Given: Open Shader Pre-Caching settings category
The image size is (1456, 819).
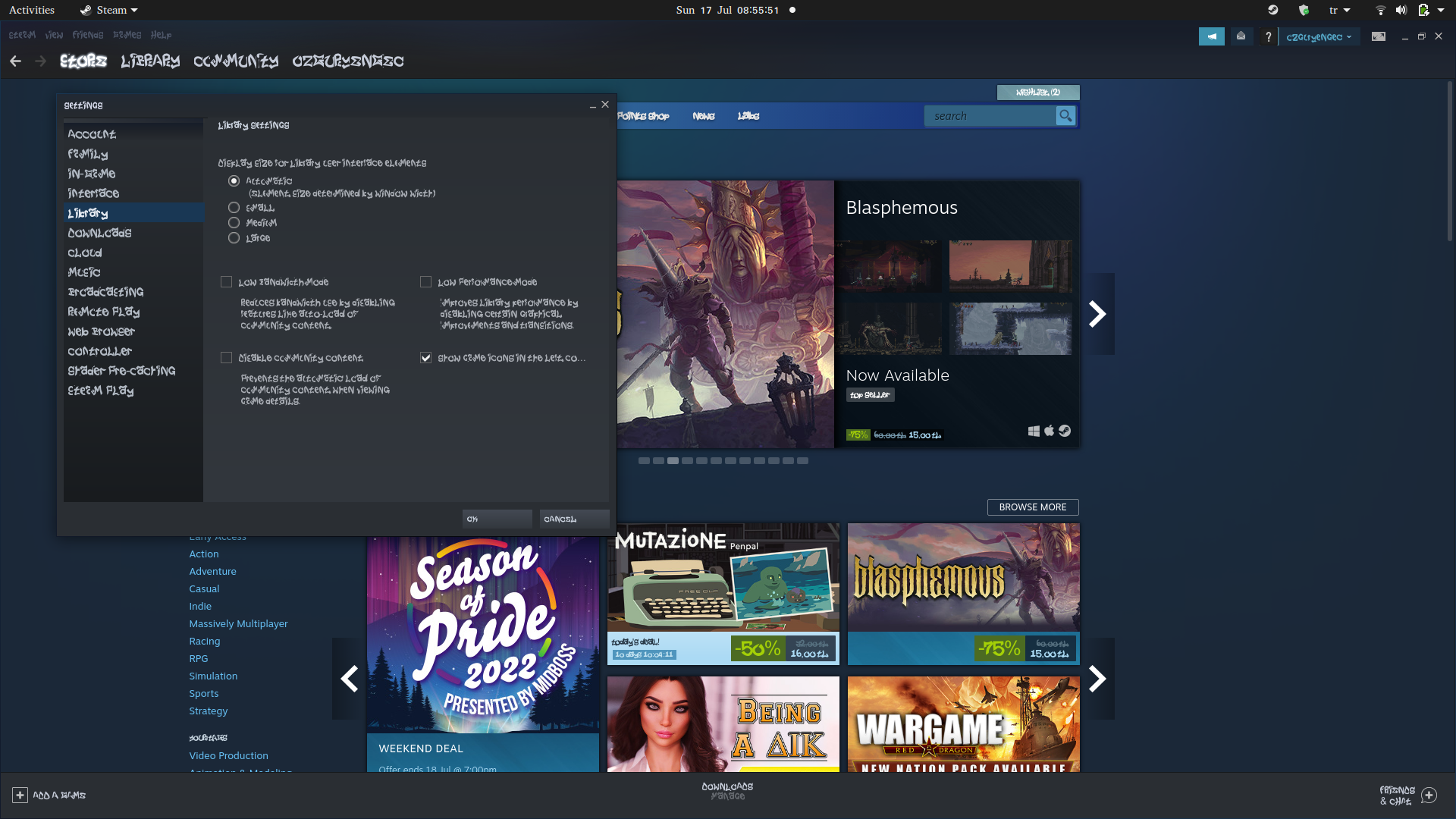Looking at the screenshot, I should click(133, 371).
